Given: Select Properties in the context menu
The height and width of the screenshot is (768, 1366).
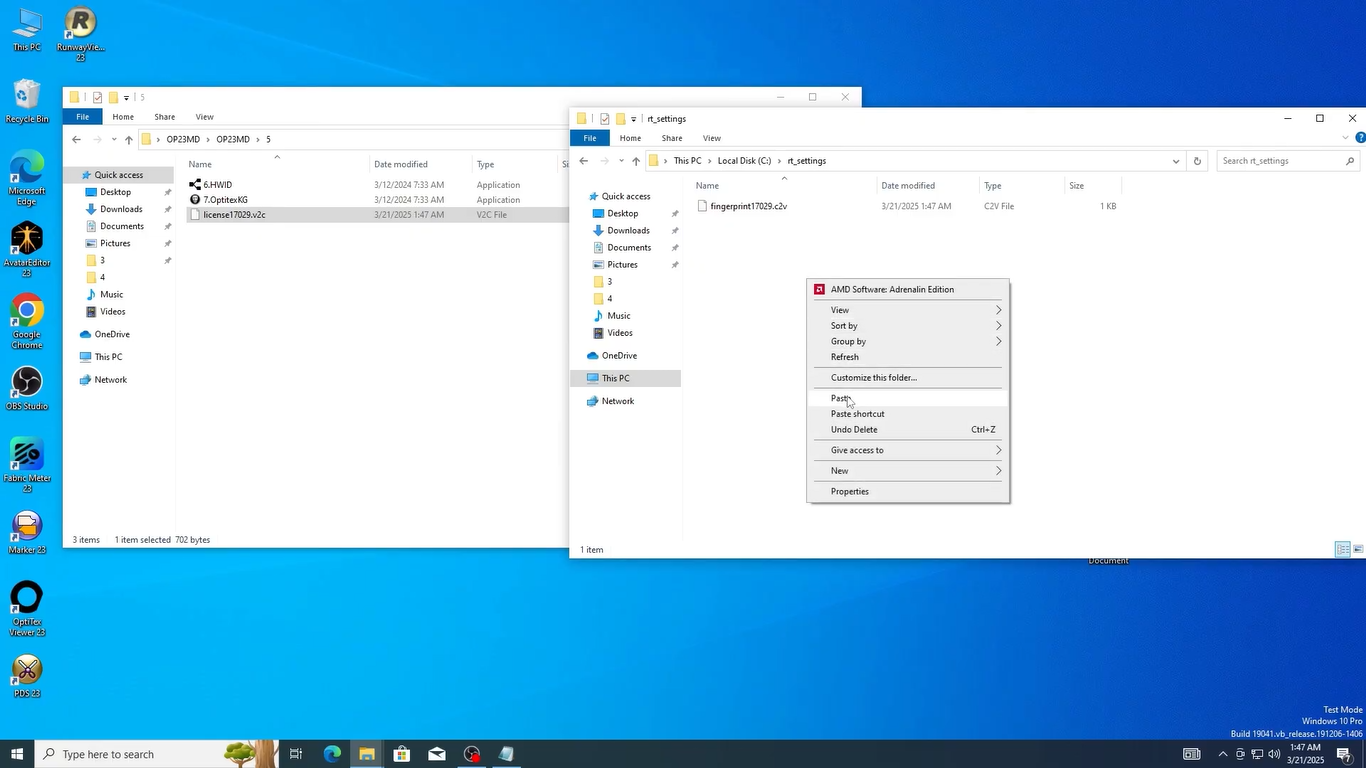Looking at the screenshot, I should pyautogui.click(x=850, y=492).
